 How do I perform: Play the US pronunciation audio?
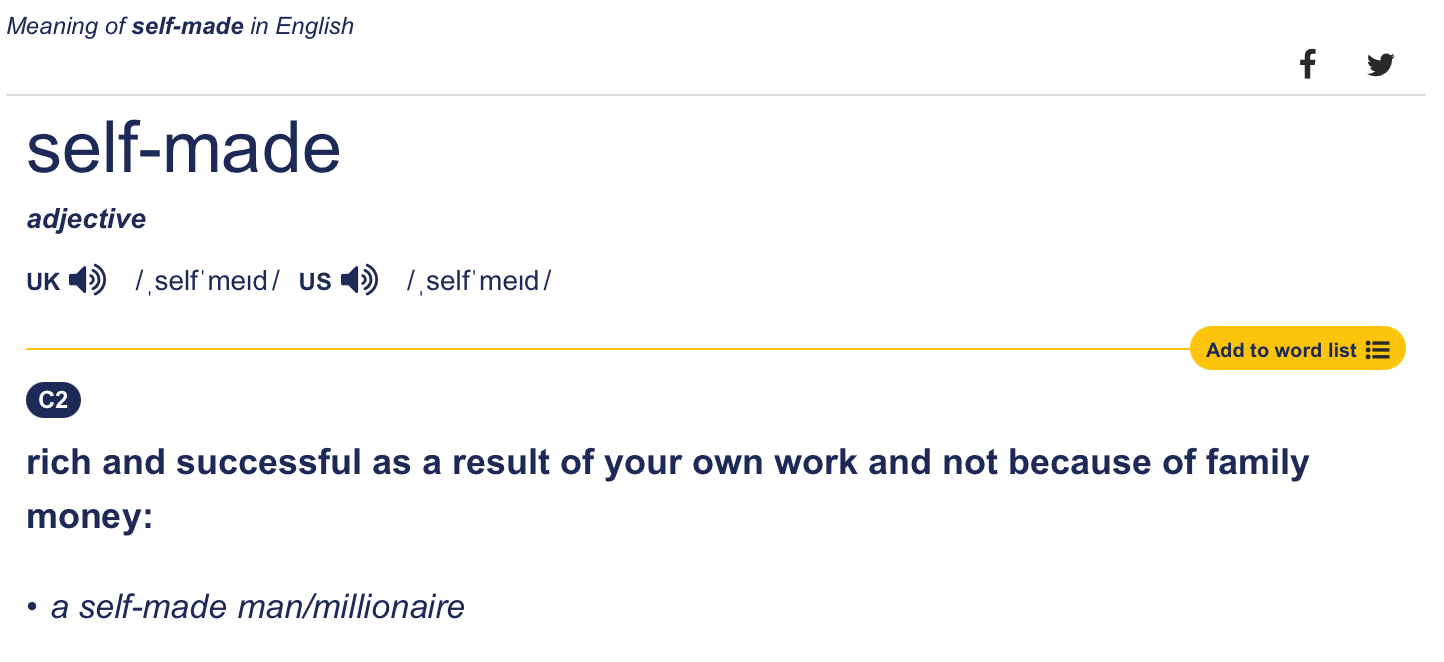coord(360,281)
